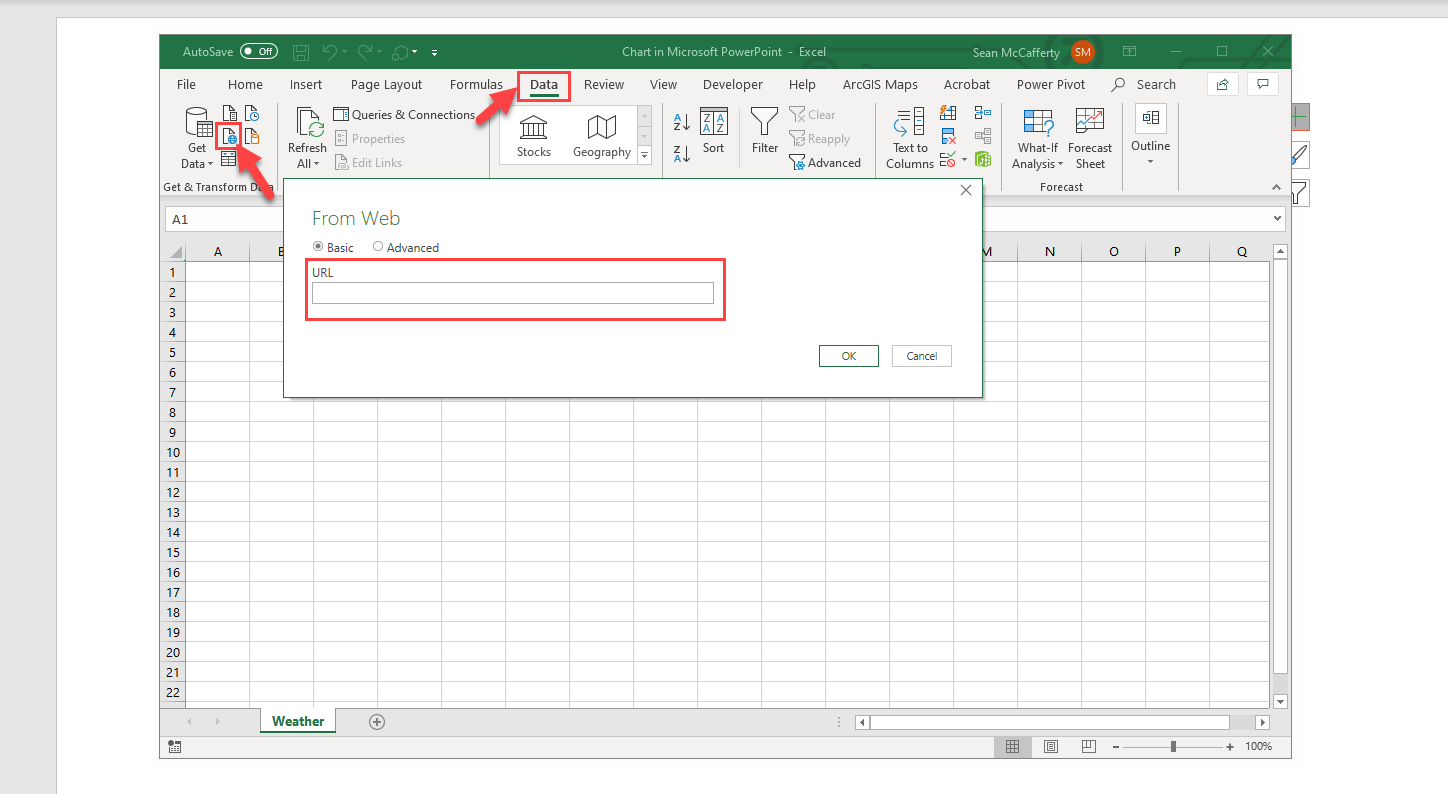1448x794 pixels.
Task: Click the Sort A to Z icon
Action: tap(682, 123)
